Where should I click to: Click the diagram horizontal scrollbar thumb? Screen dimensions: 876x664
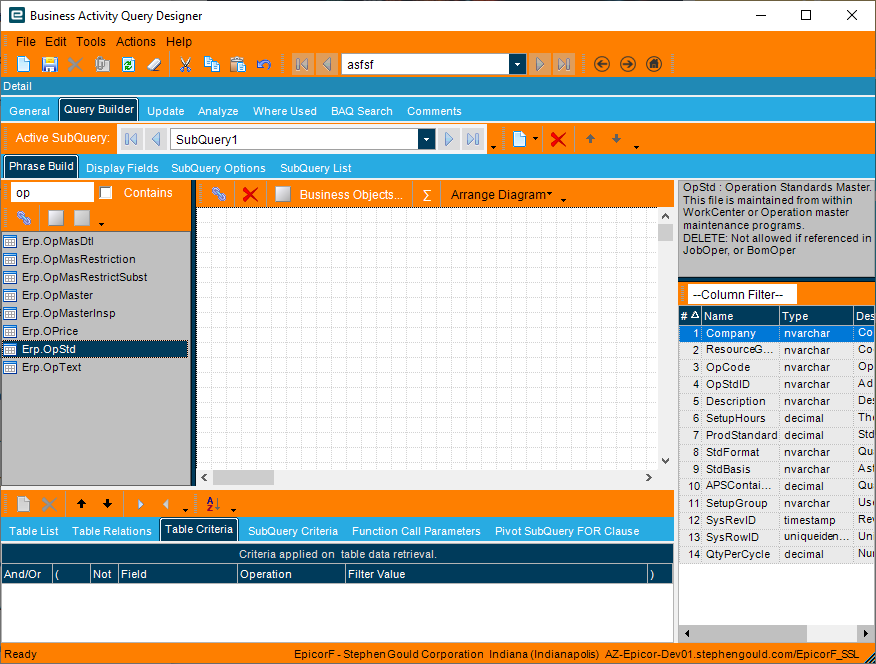click(x=244, y=477)
